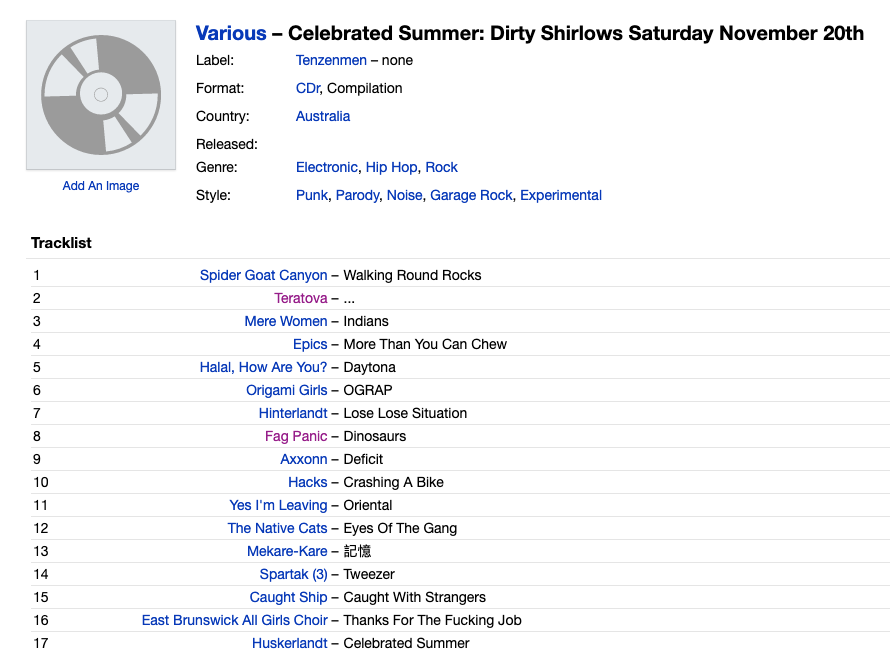Browse the Hip Hop genre link
Viewport: 890px width, 664px height.
click(391, 167)
